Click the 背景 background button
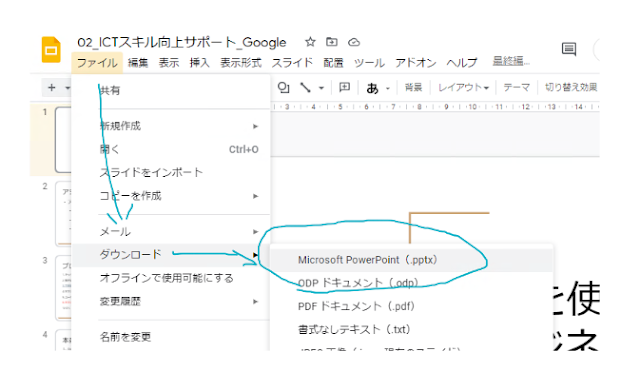640x372 pixels. pos(413,87)
